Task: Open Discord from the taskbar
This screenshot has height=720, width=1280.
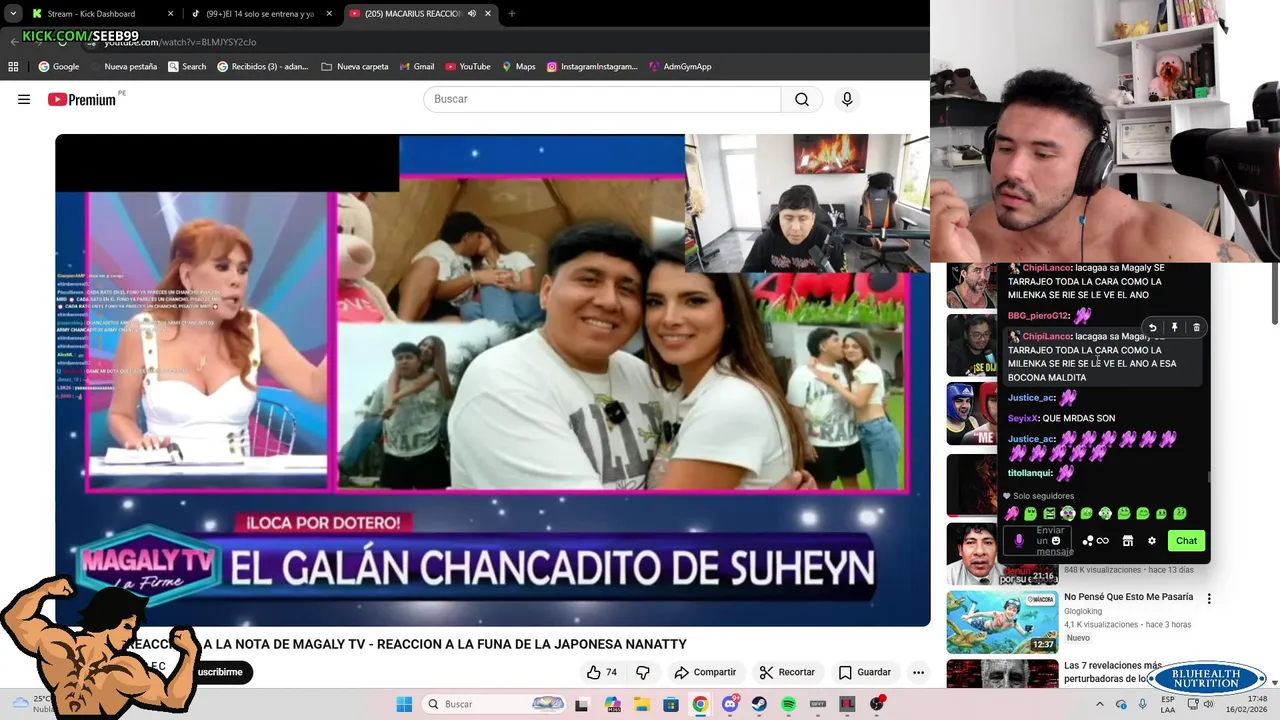Action: pyautogui.click(x=730, y=704)
